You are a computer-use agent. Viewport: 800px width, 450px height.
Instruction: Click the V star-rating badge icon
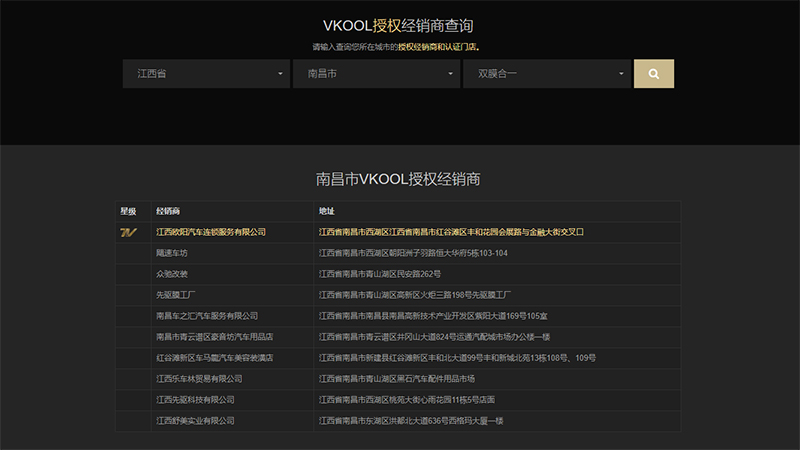click(x=128, y=232)
